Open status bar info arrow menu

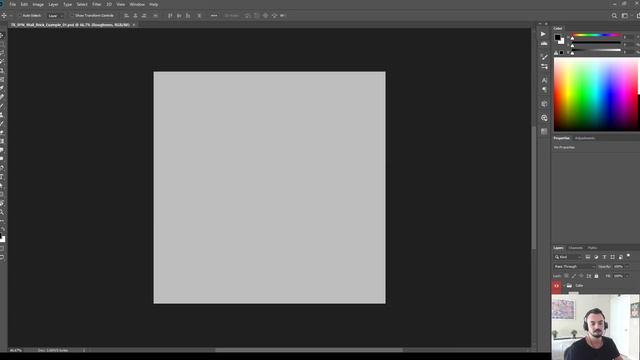(x=84, y=350)
